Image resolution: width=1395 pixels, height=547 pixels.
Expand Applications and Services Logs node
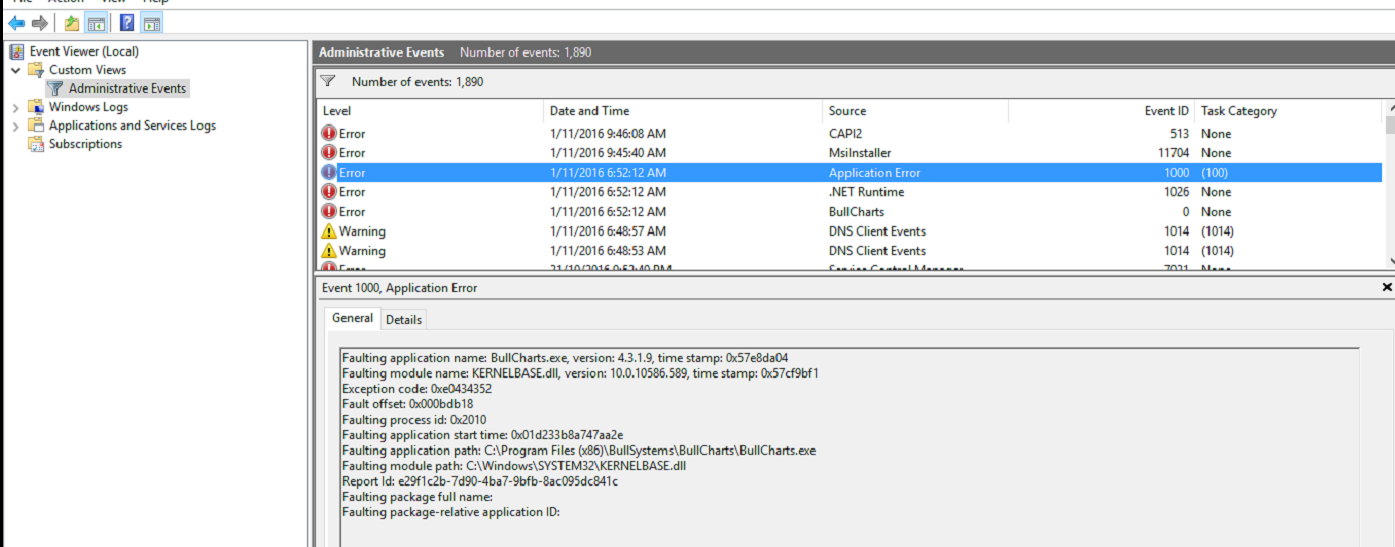click(x=16, y=126)
